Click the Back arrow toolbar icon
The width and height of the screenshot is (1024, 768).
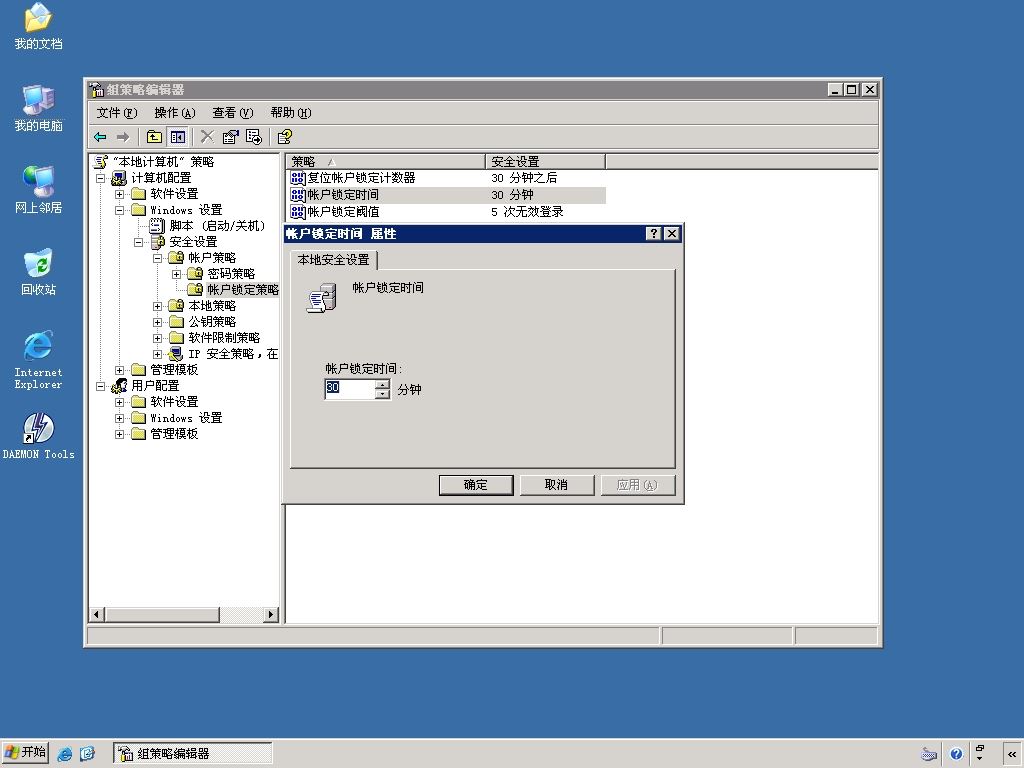click(100, 136)
